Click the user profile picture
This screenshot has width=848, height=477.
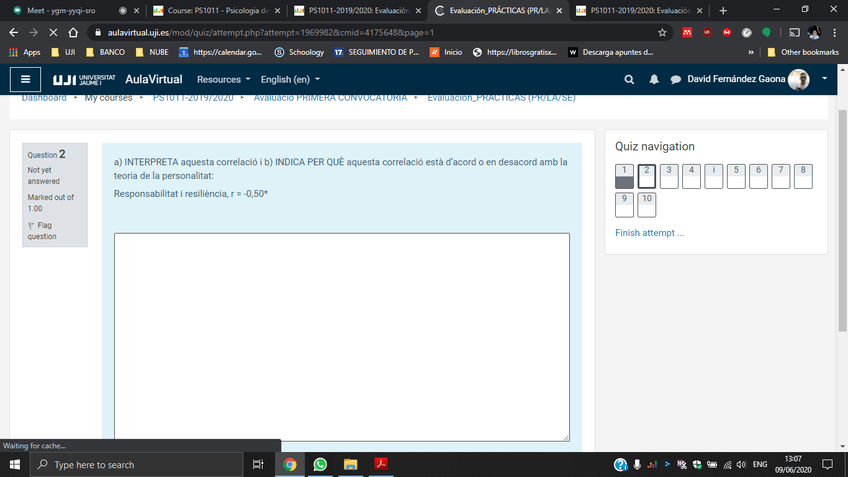(799, 80)
